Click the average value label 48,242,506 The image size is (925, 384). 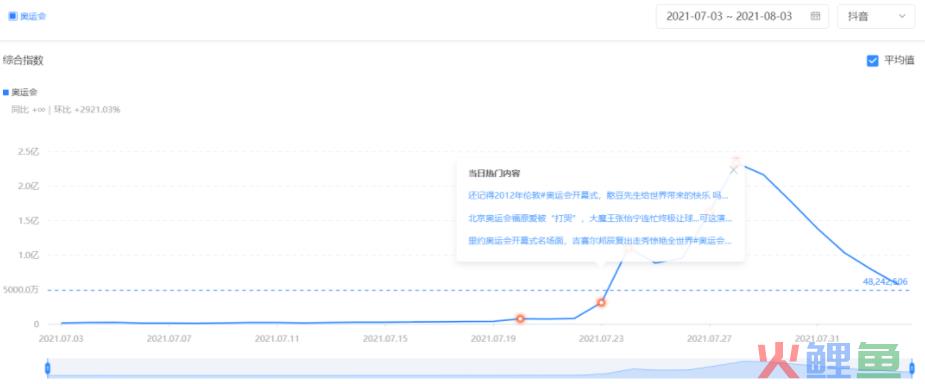coord(885,281)
